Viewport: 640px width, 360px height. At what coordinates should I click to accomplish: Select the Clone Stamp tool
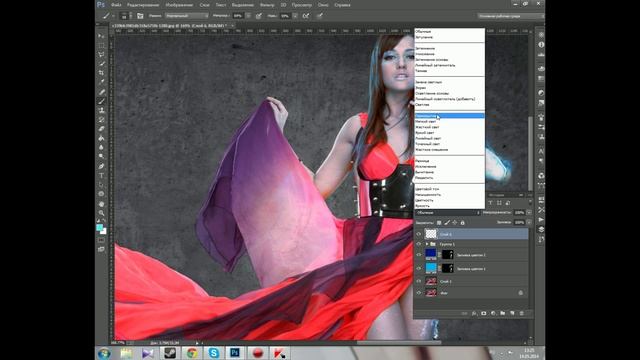101,110
